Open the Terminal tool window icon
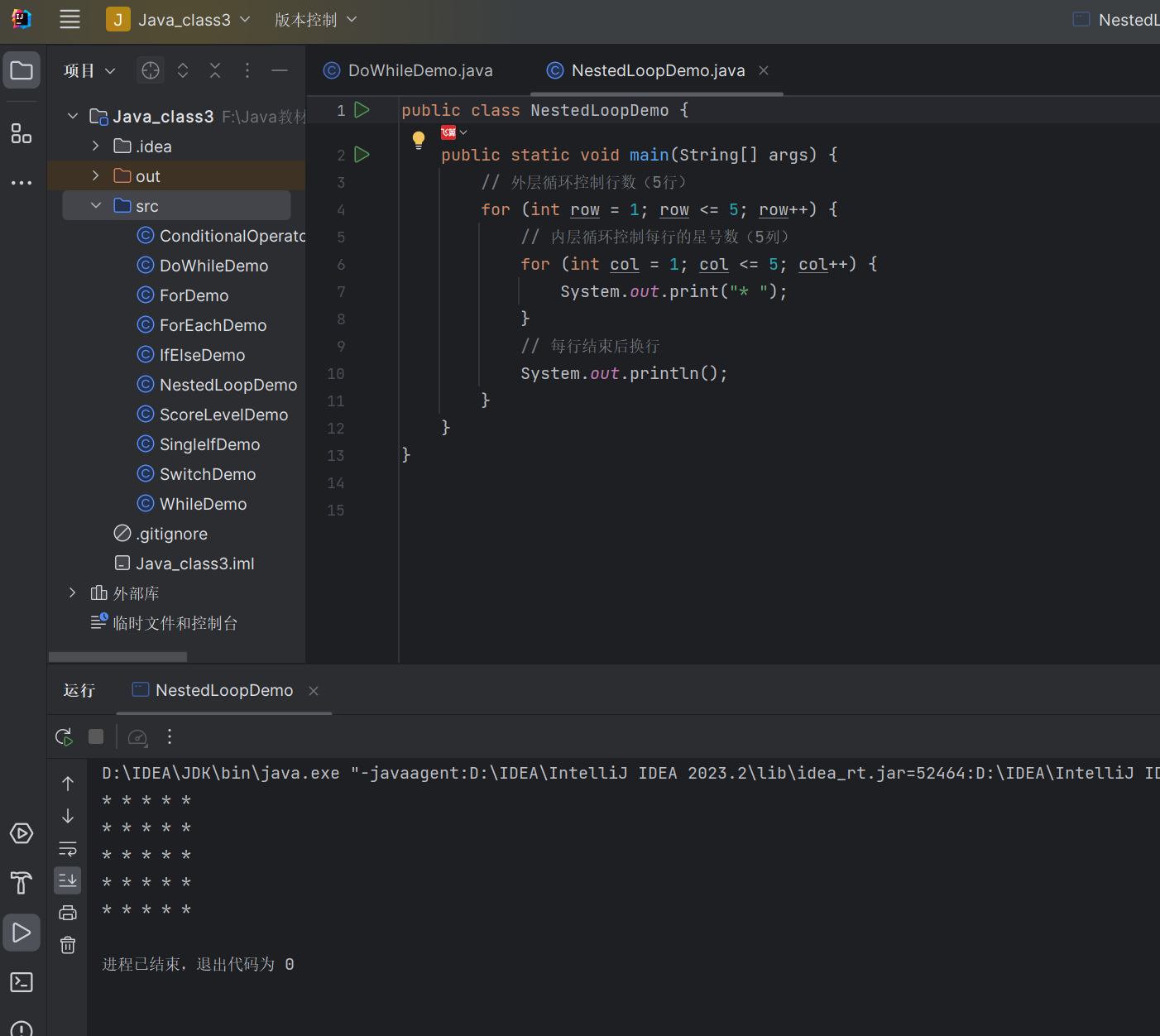This screenshot has height=1036, width=1160. click(x=22, y=982)
